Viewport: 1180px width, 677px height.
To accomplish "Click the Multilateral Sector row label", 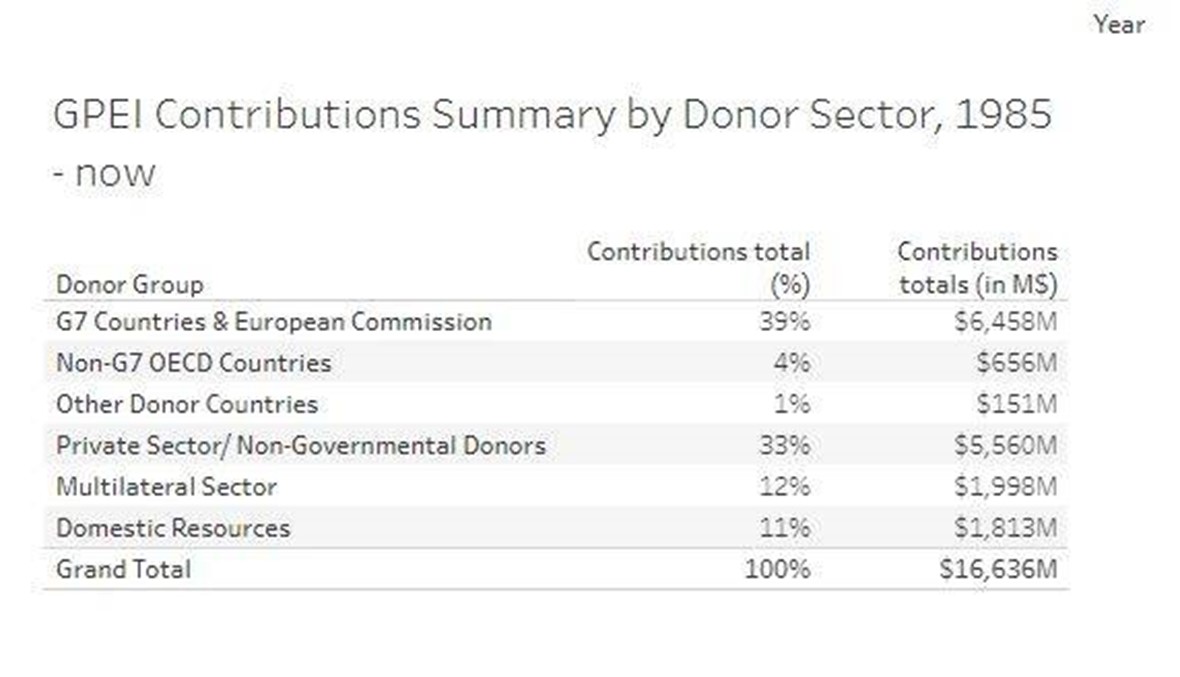I will pyautogui.click(x=166, y=487).
